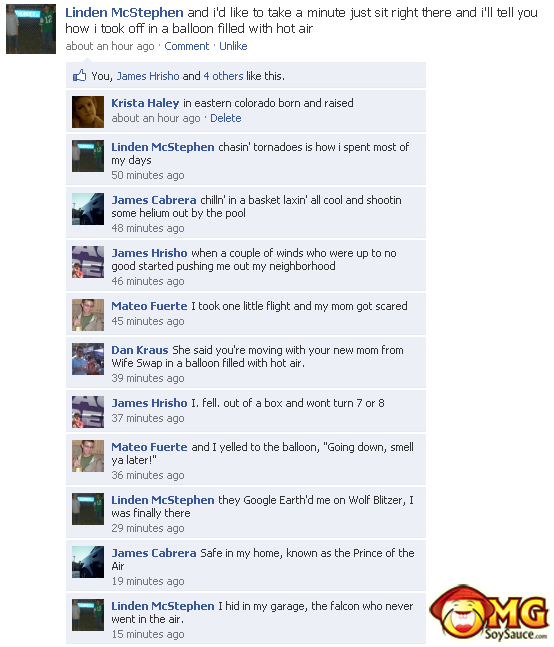Show the 4 others who liked this

pyautogui.click(x=223, y=76)
